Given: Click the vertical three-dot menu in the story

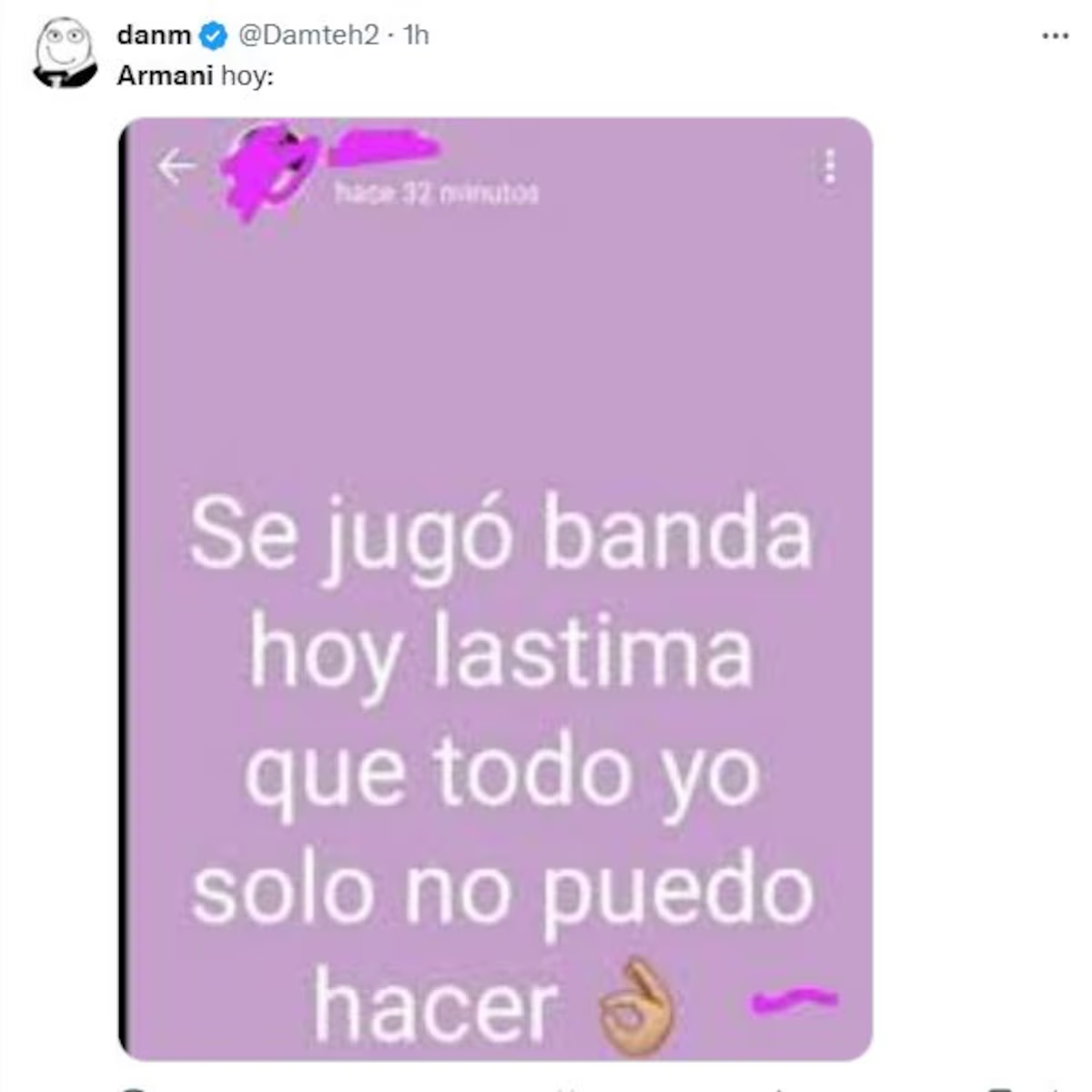Looking at the screenshot, I should pyautogui.click(x=829, y=167).
